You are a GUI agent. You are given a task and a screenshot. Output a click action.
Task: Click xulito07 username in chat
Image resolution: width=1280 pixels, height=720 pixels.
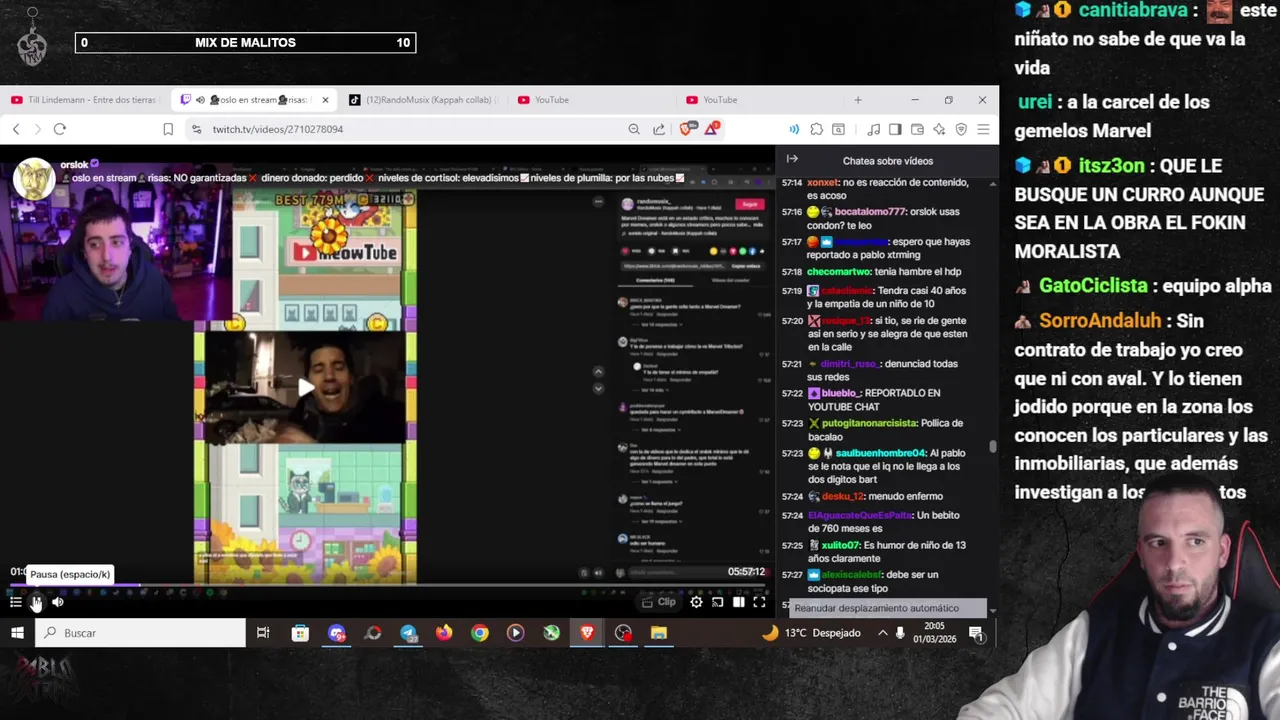click(x=842, y=545)
